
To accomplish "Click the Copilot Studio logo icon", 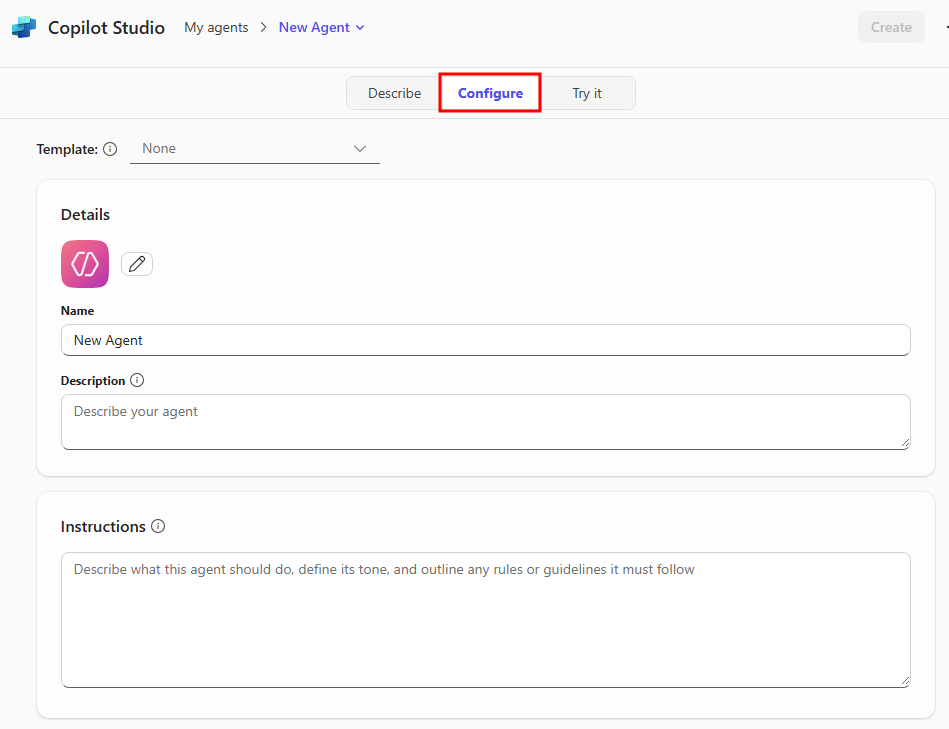I will click(24, 28).
